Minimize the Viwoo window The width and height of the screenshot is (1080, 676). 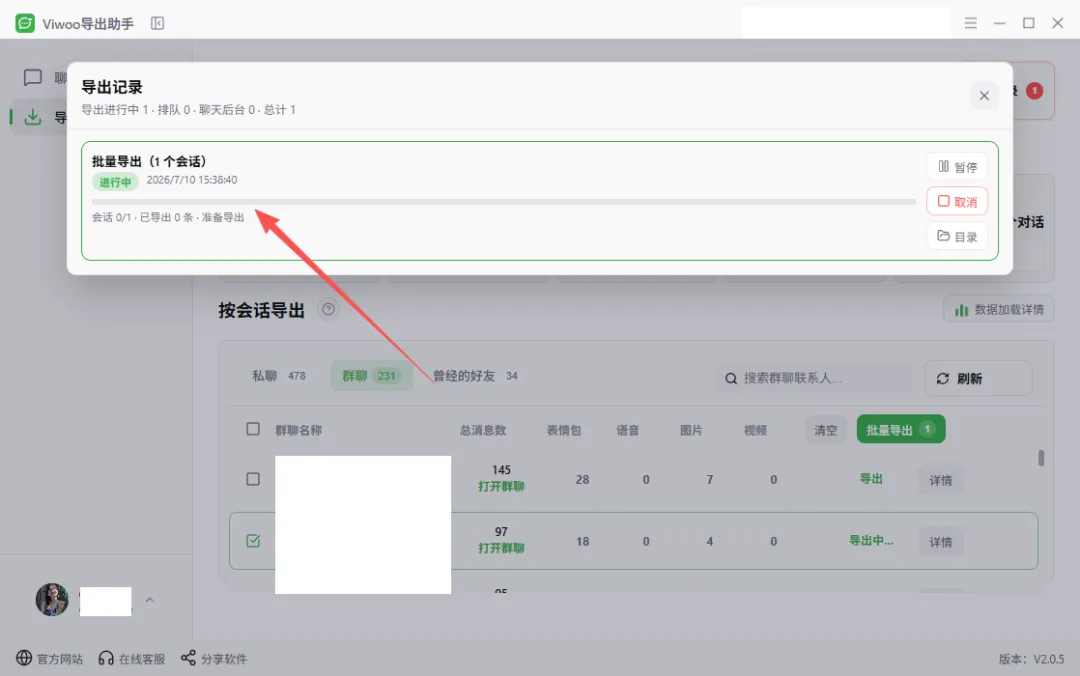tap(999, 23)
